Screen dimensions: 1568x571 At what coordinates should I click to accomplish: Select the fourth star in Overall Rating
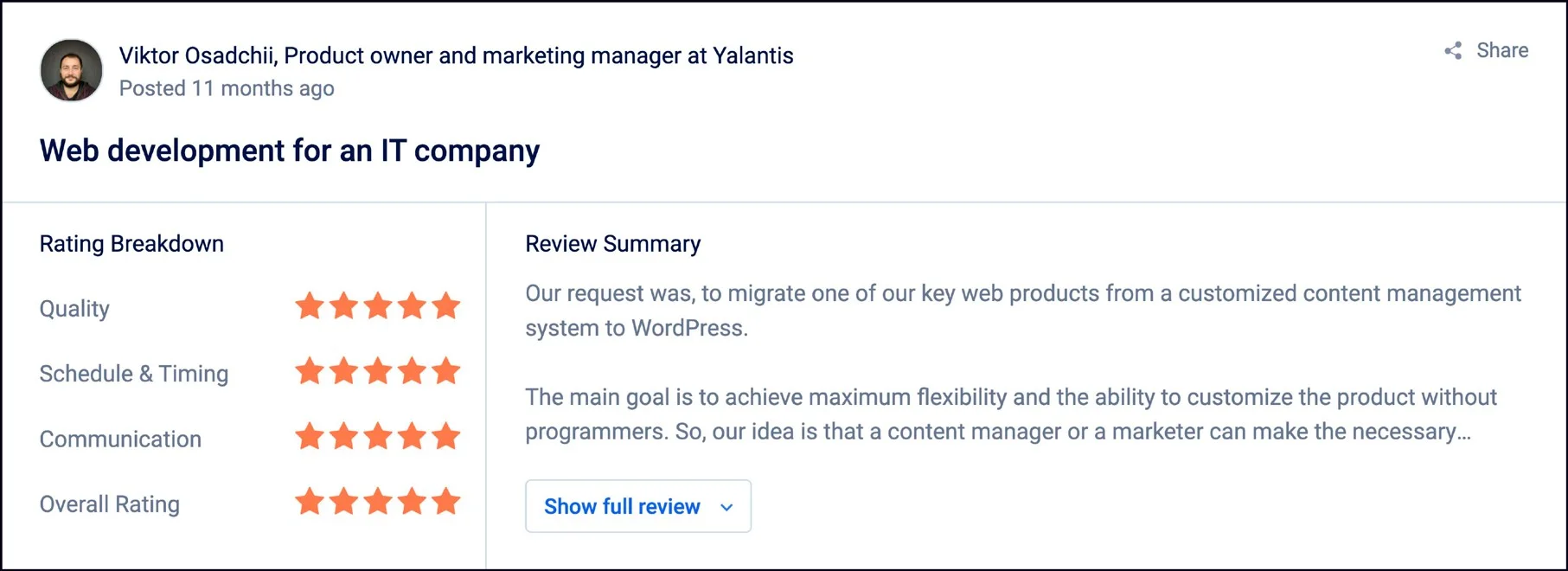[412, 501]
